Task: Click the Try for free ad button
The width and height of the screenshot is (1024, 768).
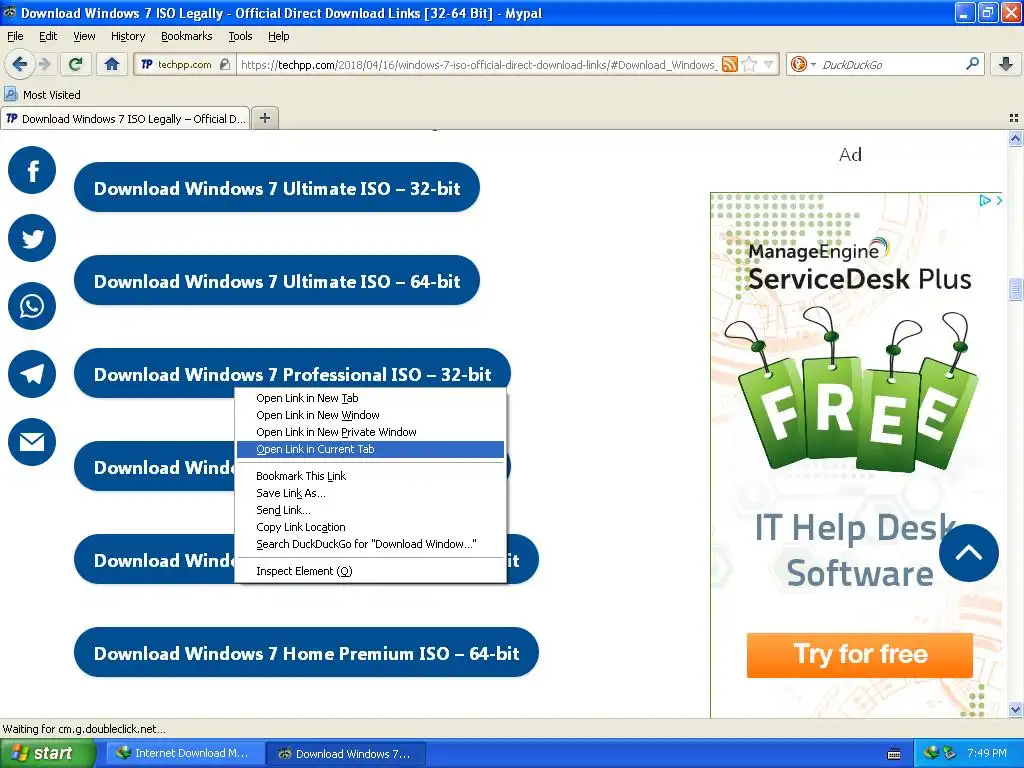Action: [x=859, y=654]
